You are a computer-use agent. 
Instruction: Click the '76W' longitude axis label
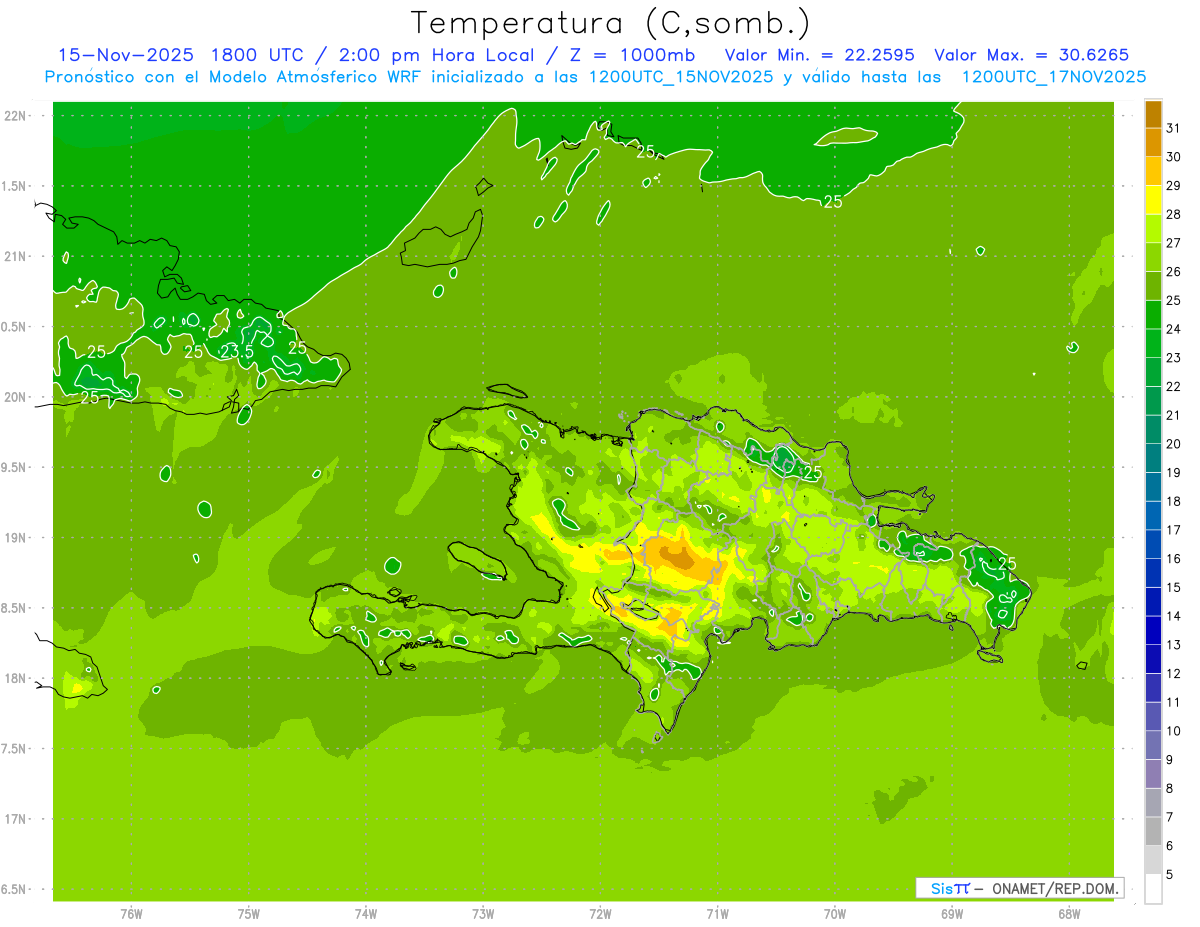point(131,913)
